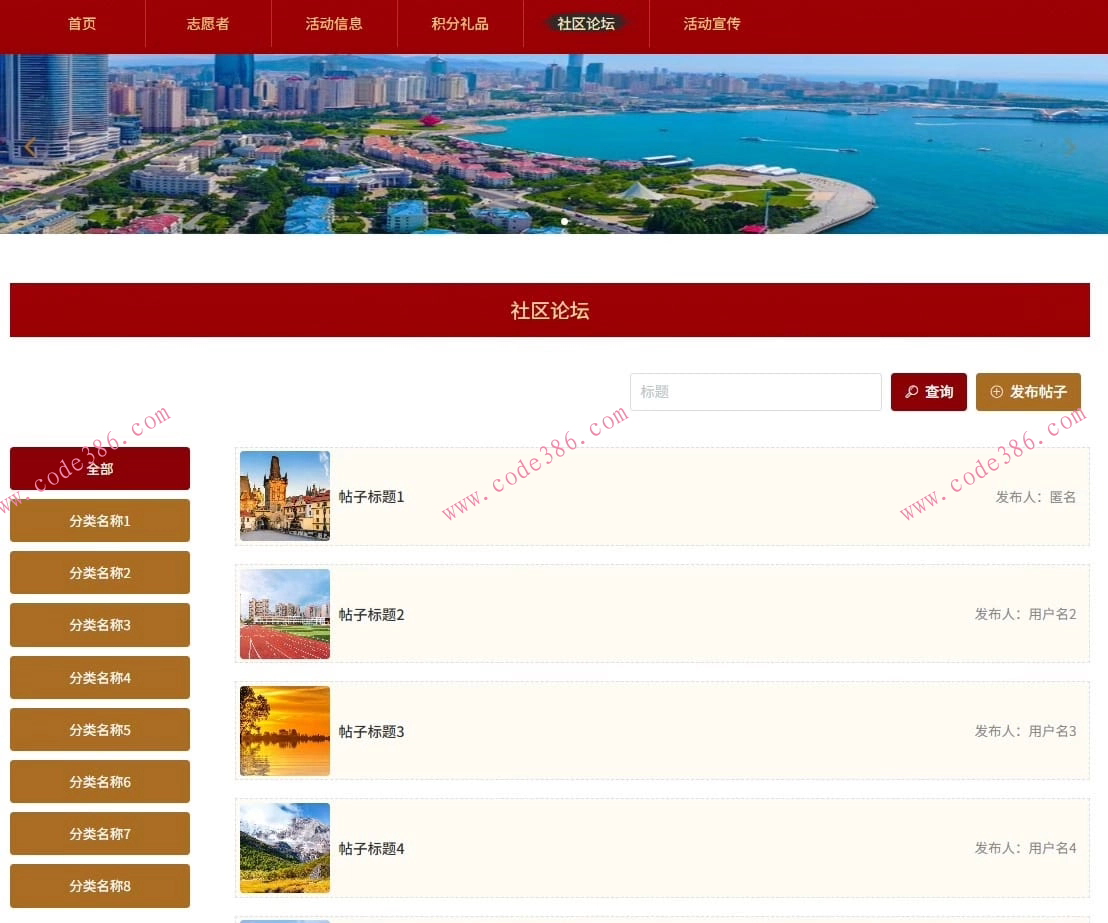1108x923 pixels.
Task: Open the 活动宣传 page
Action: click(711, 24)
